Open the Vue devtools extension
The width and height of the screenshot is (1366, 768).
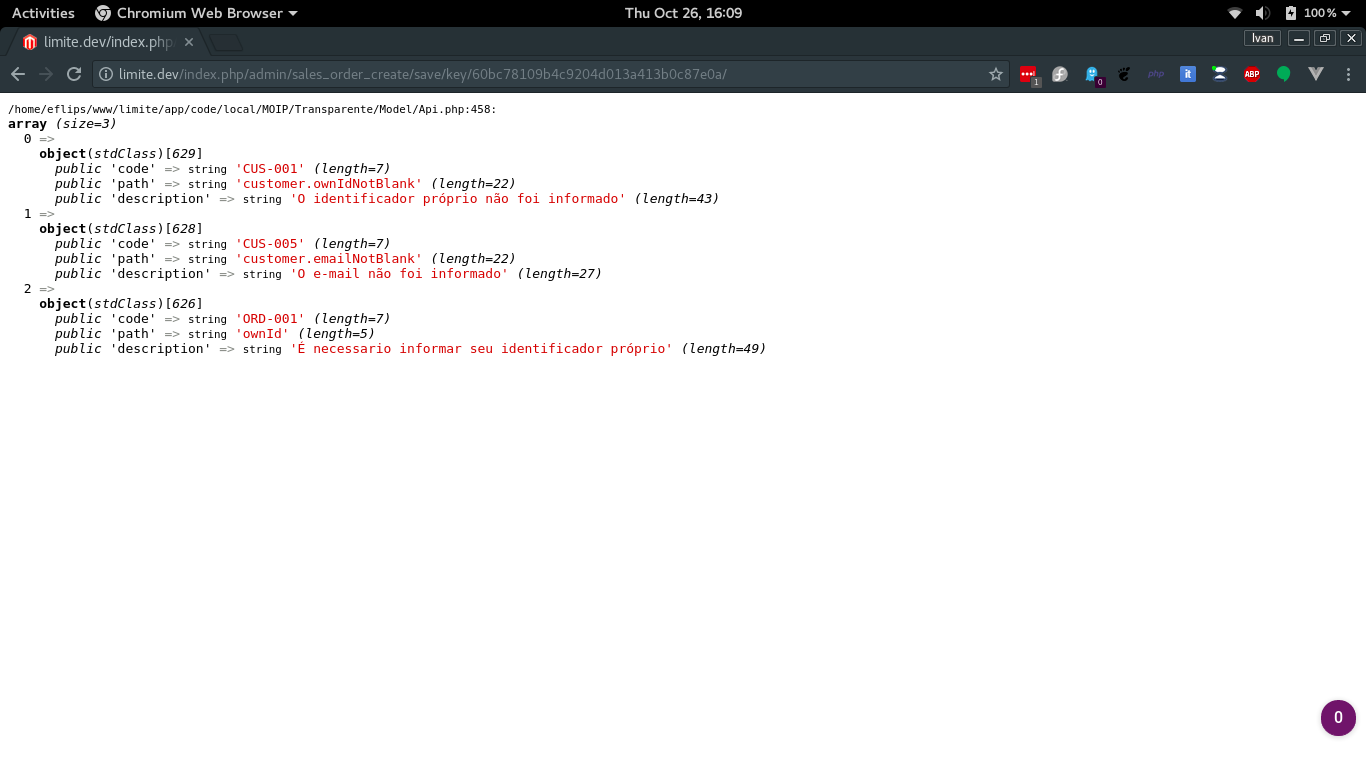1316,74
